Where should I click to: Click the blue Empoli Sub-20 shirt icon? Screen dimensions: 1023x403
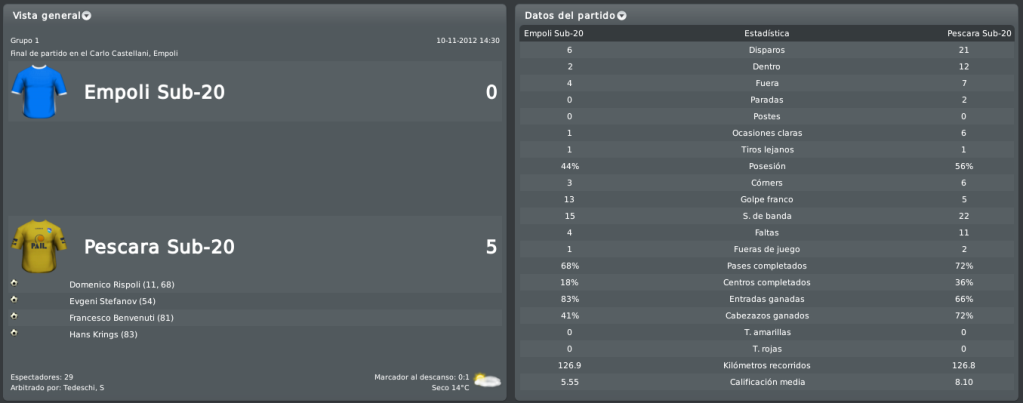pos(39,92)
